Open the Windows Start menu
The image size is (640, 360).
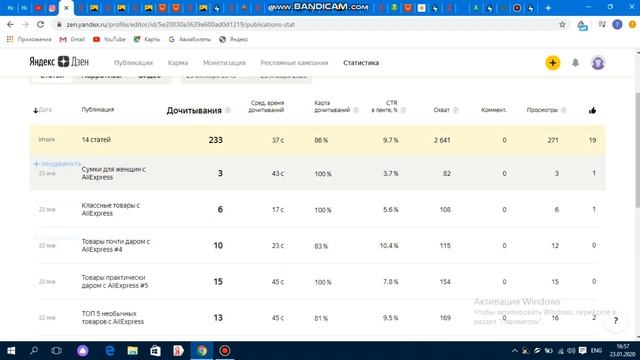(x=11, y=351)
